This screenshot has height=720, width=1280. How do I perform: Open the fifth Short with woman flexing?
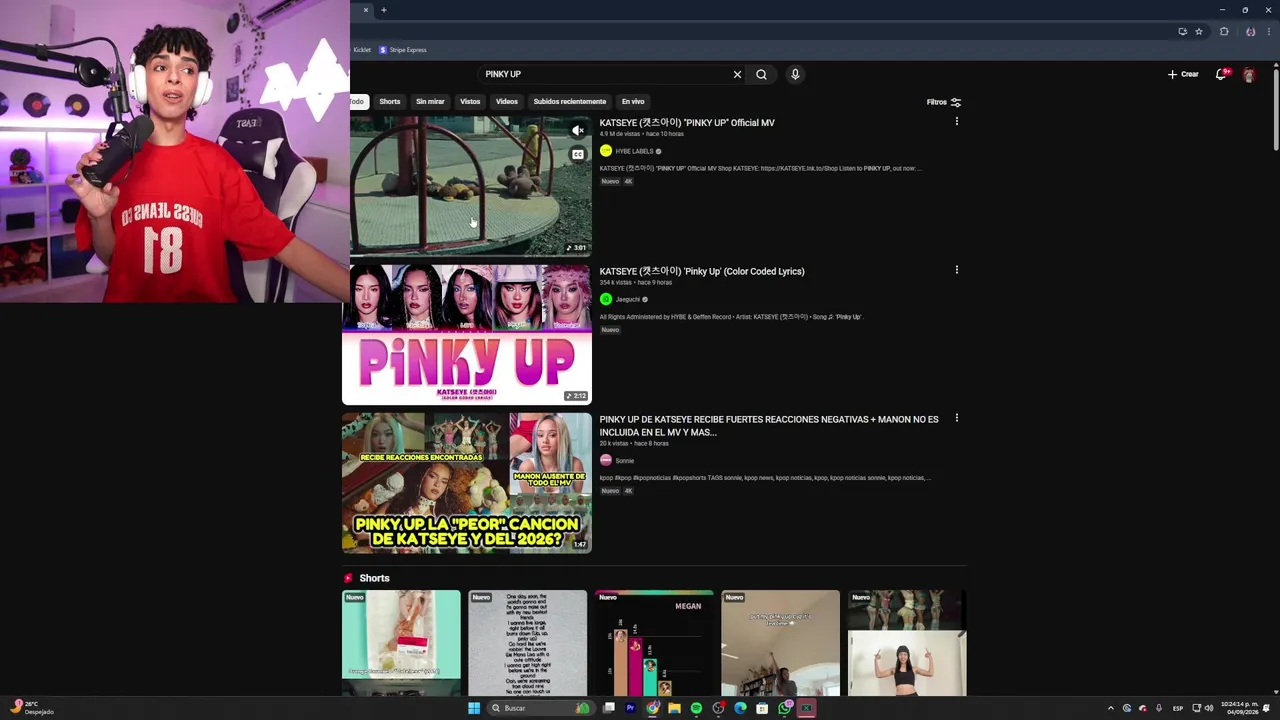click(907, 643)
